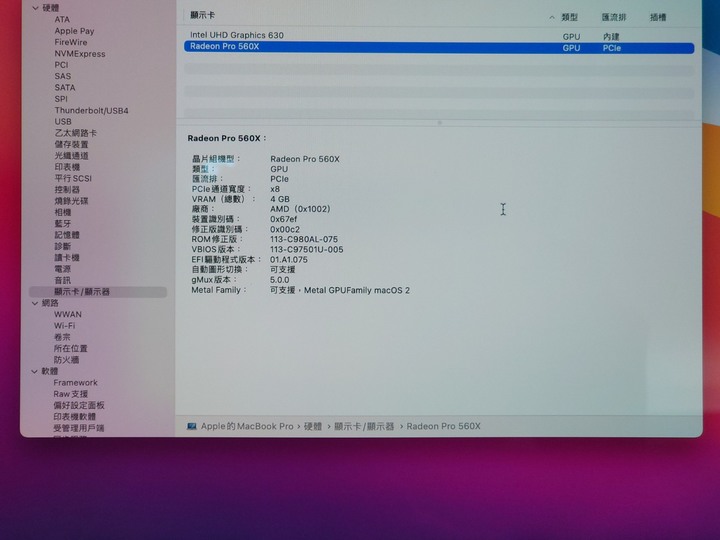This screenshot has height=540, width=720.
Task: Select 顯示卡/顯示器 in the sidebar
Action: [x=98, y=292]
